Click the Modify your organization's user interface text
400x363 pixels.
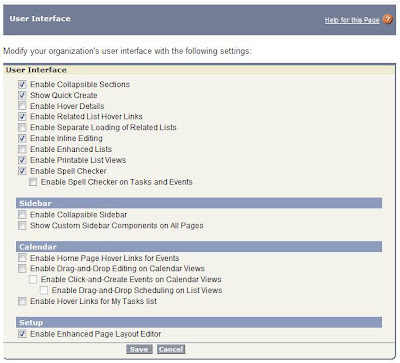[x=127, y=51]
